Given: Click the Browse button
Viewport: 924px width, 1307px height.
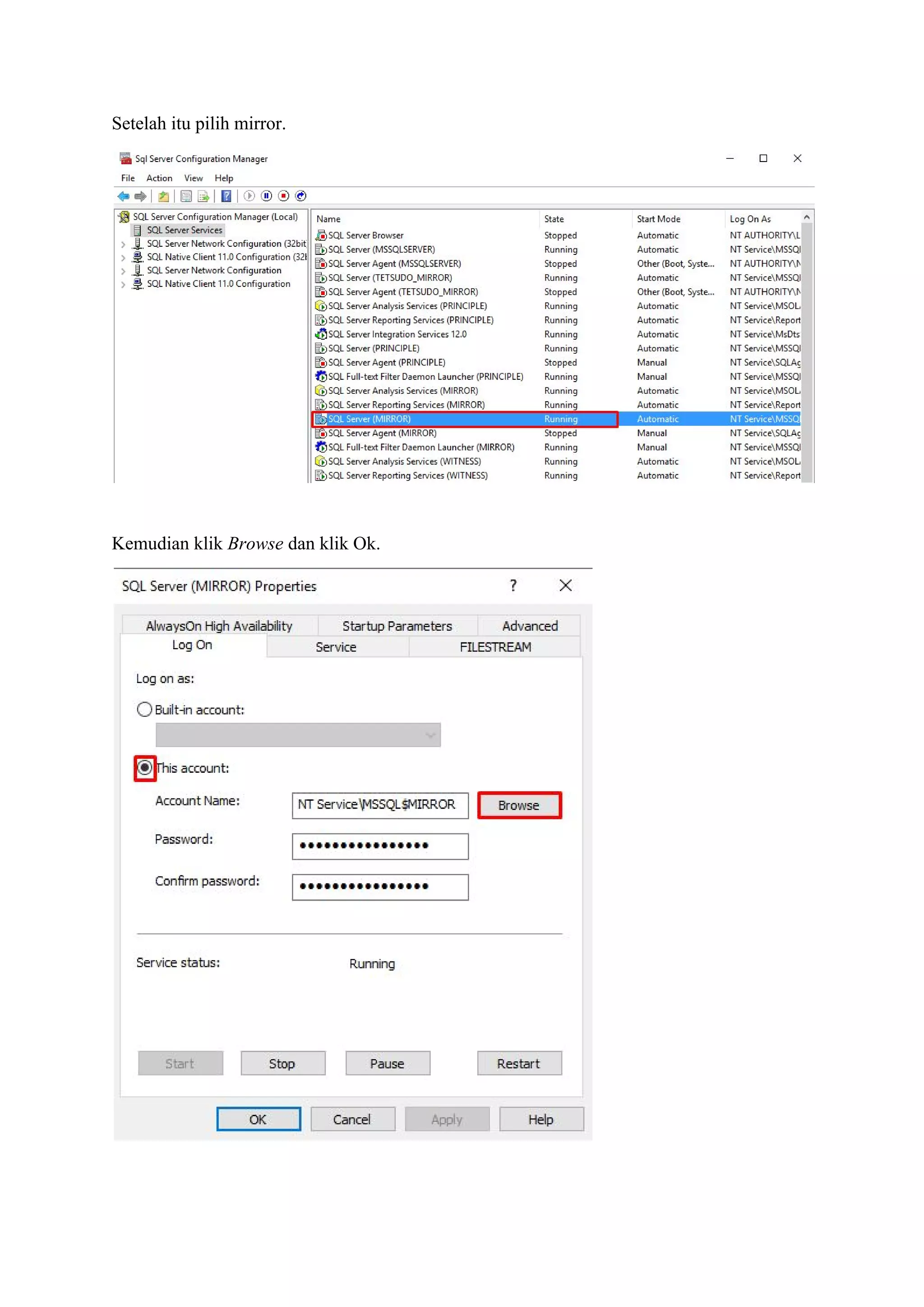Looking at the screenshot, I should click(x=519, y=805).
